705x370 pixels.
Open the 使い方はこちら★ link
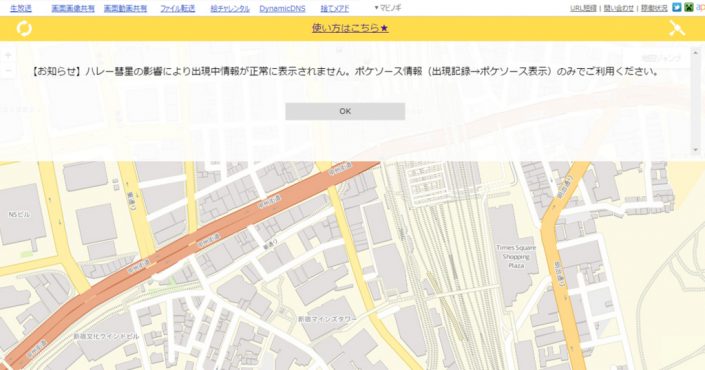click(x=350, y=28)
